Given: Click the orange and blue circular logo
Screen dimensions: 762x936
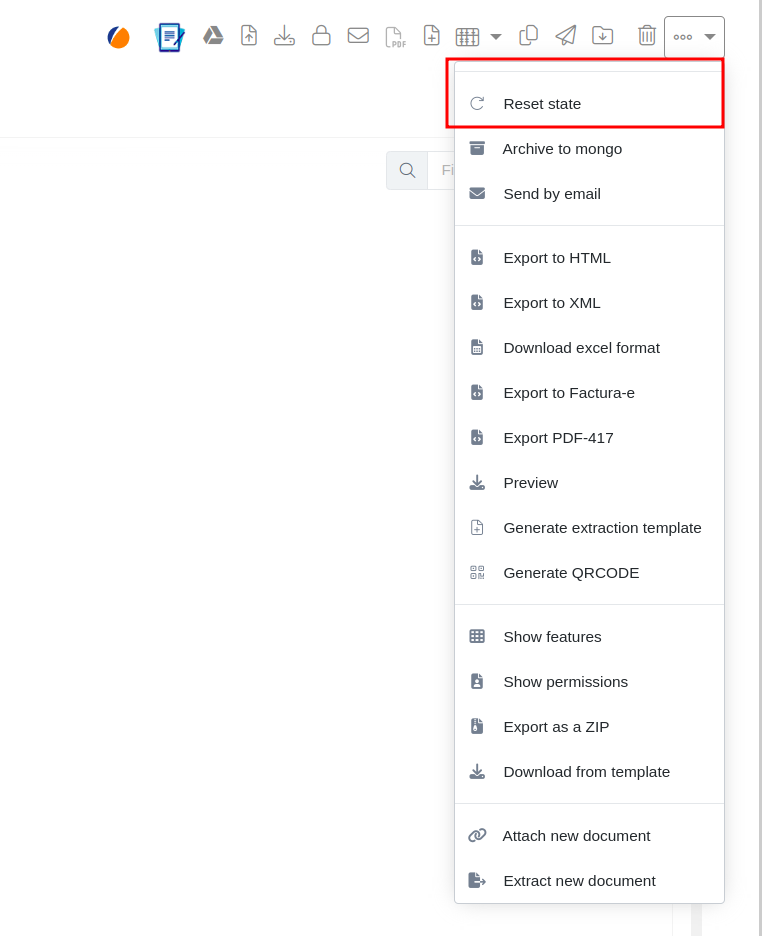Looking at the screenshot, I should pos(119,37).
